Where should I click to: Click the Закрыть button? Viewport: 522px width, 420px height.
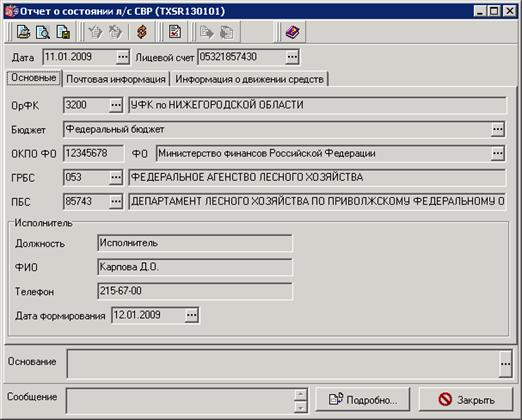466,399
